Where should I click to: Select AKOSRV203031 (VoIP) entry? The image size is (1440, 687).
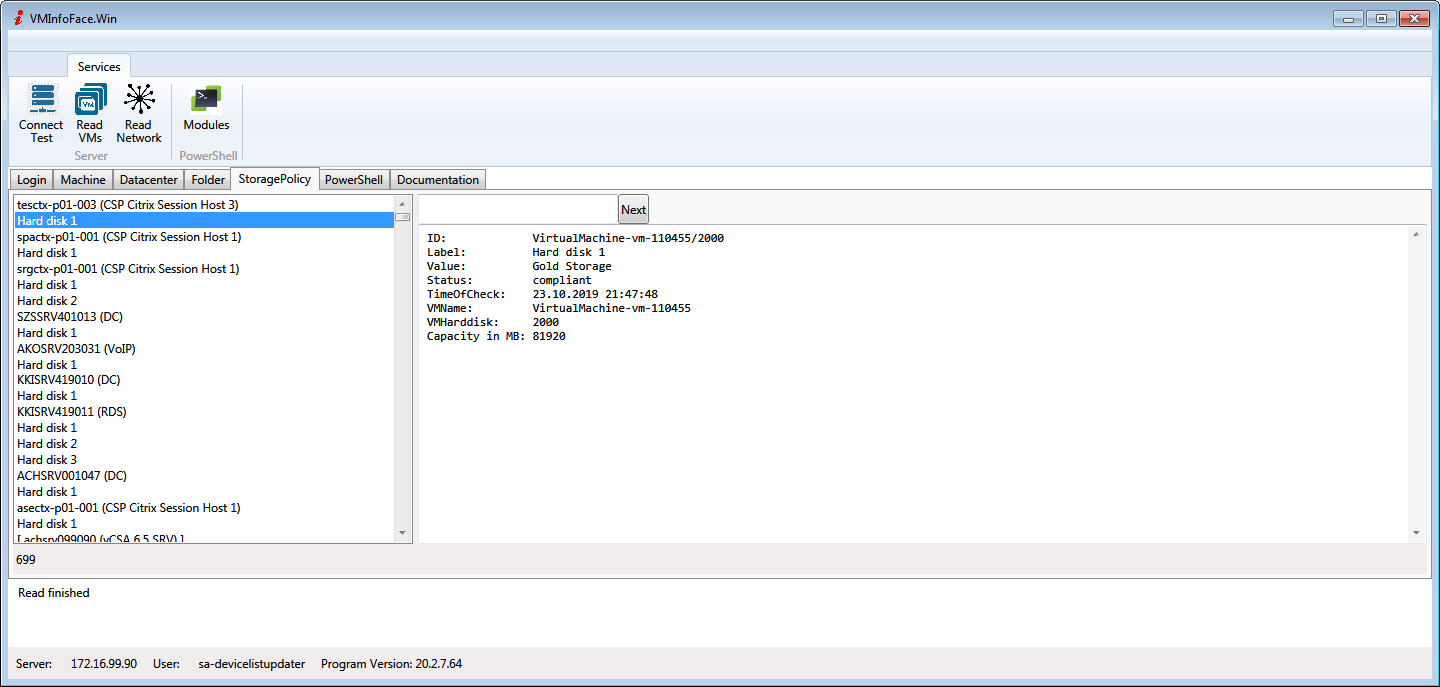204,348
